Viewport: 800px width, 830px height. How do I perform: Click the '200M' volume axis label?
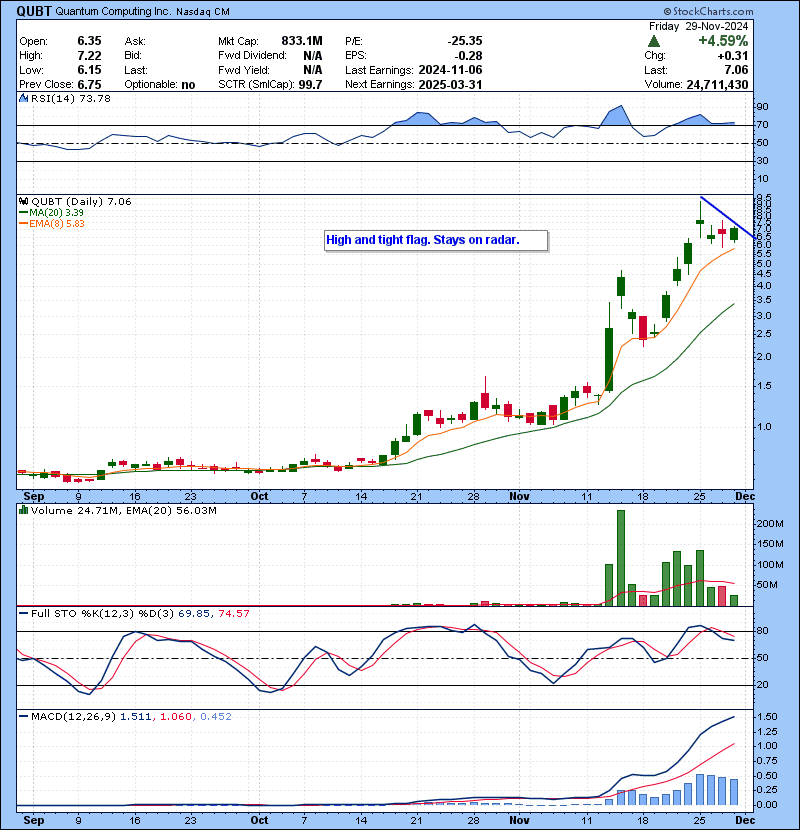pos(770,524)
